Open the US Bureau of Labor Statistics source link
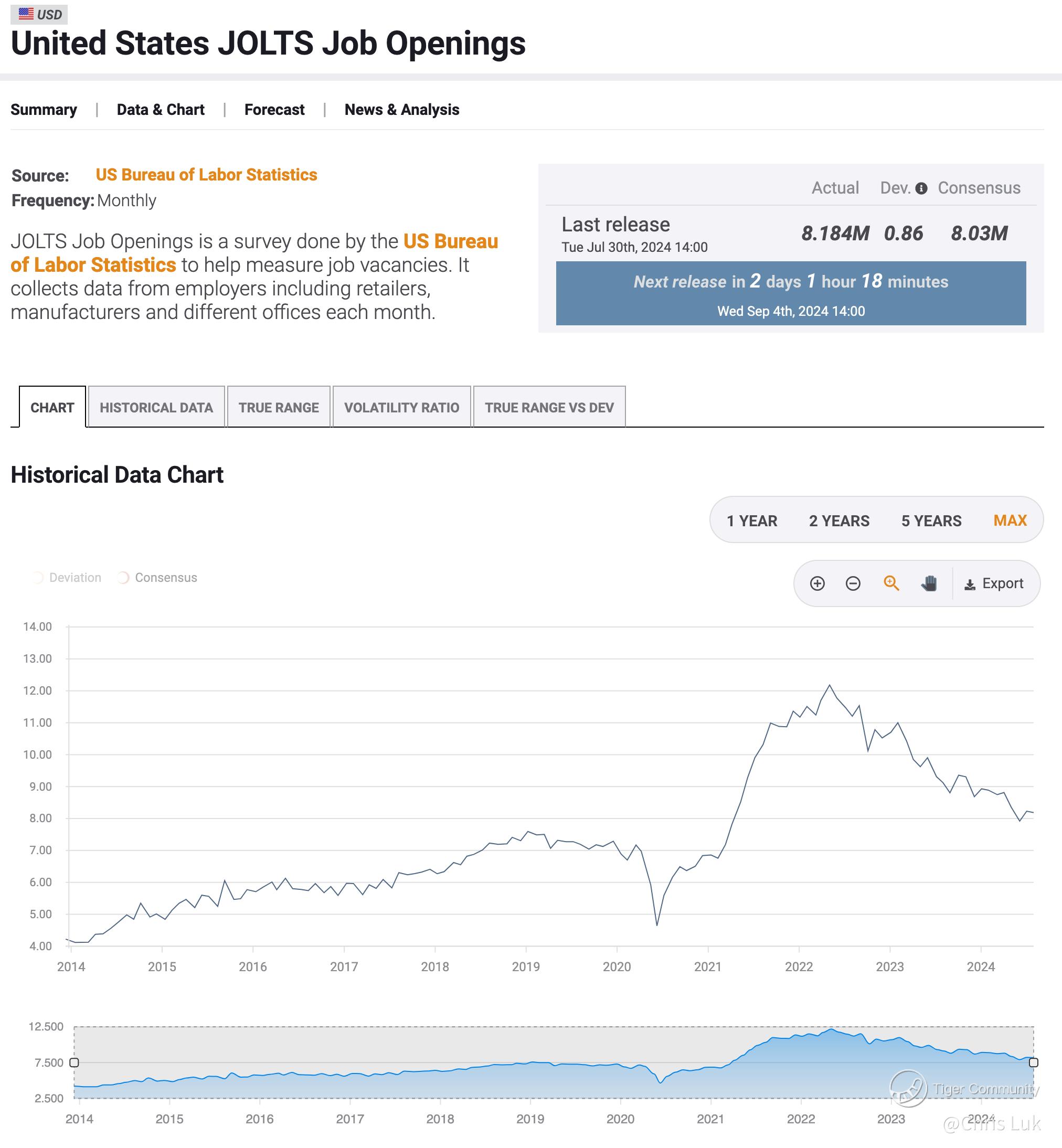Viewport: 1062px width, 1148px height. [206, 175]
